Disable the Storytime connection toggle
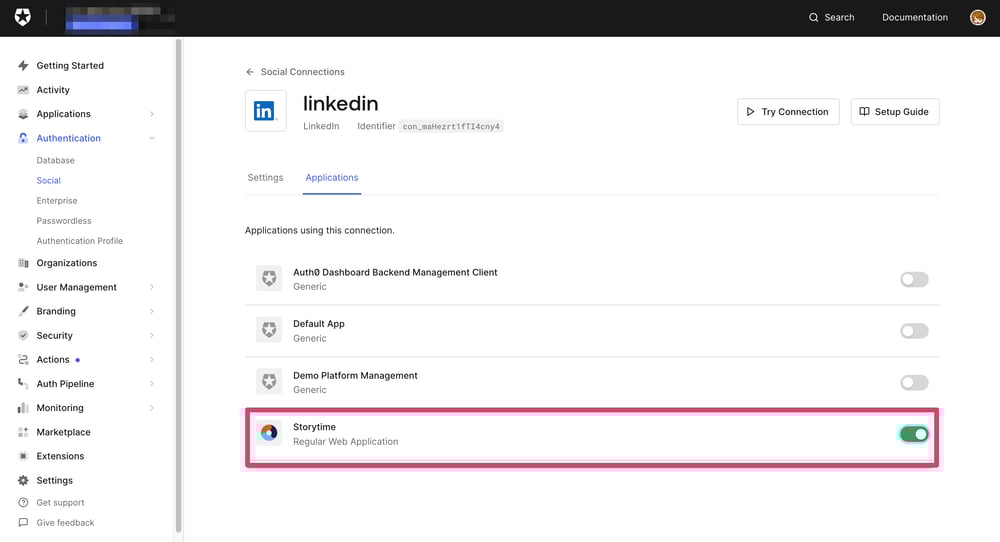Viewport: 1000px width, 542px height. (x=914, y=434)
